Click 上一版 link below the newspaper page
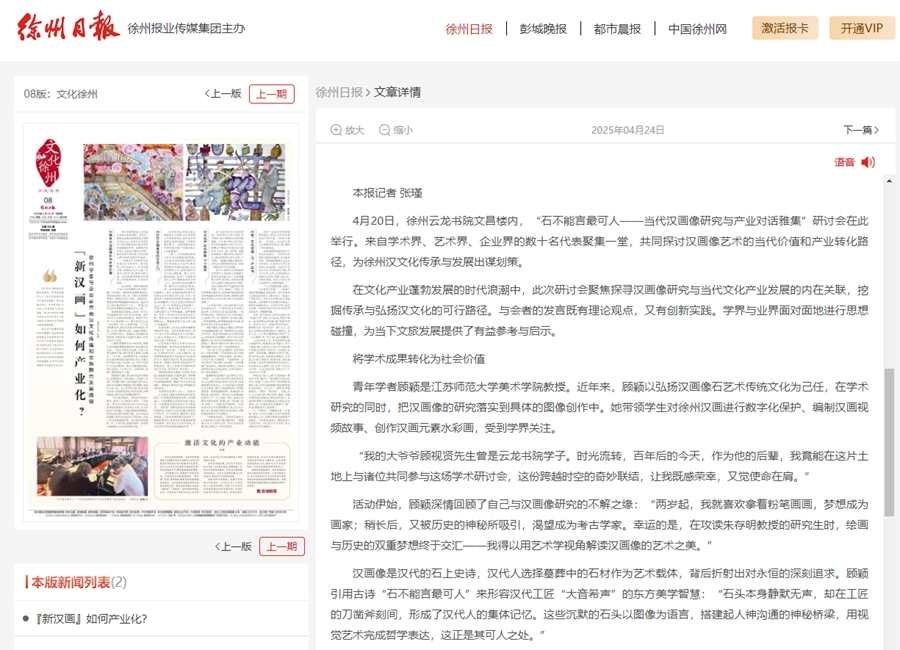Viewport: 900px width, 650px height. (233, 546)
